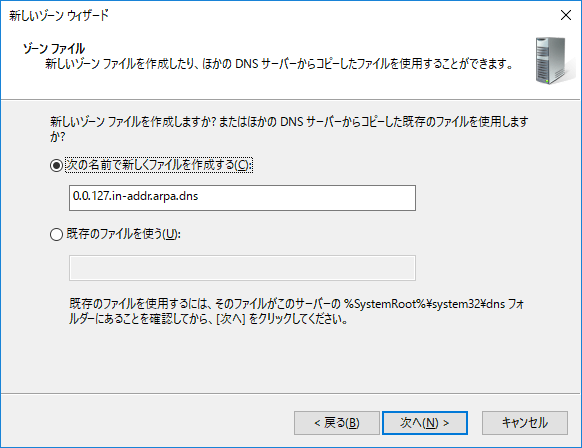This screenshot has height=448, width=582.
Task: Select the use existing file radio button
Action: 56,234
